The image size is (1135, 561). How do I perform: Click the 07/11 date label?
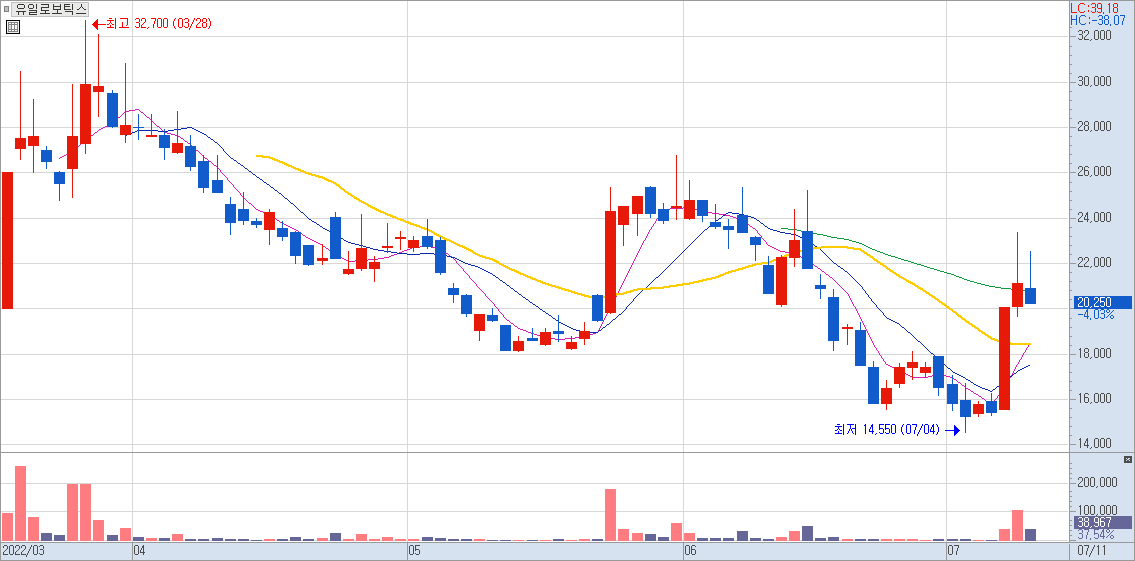click(1092, 551)
